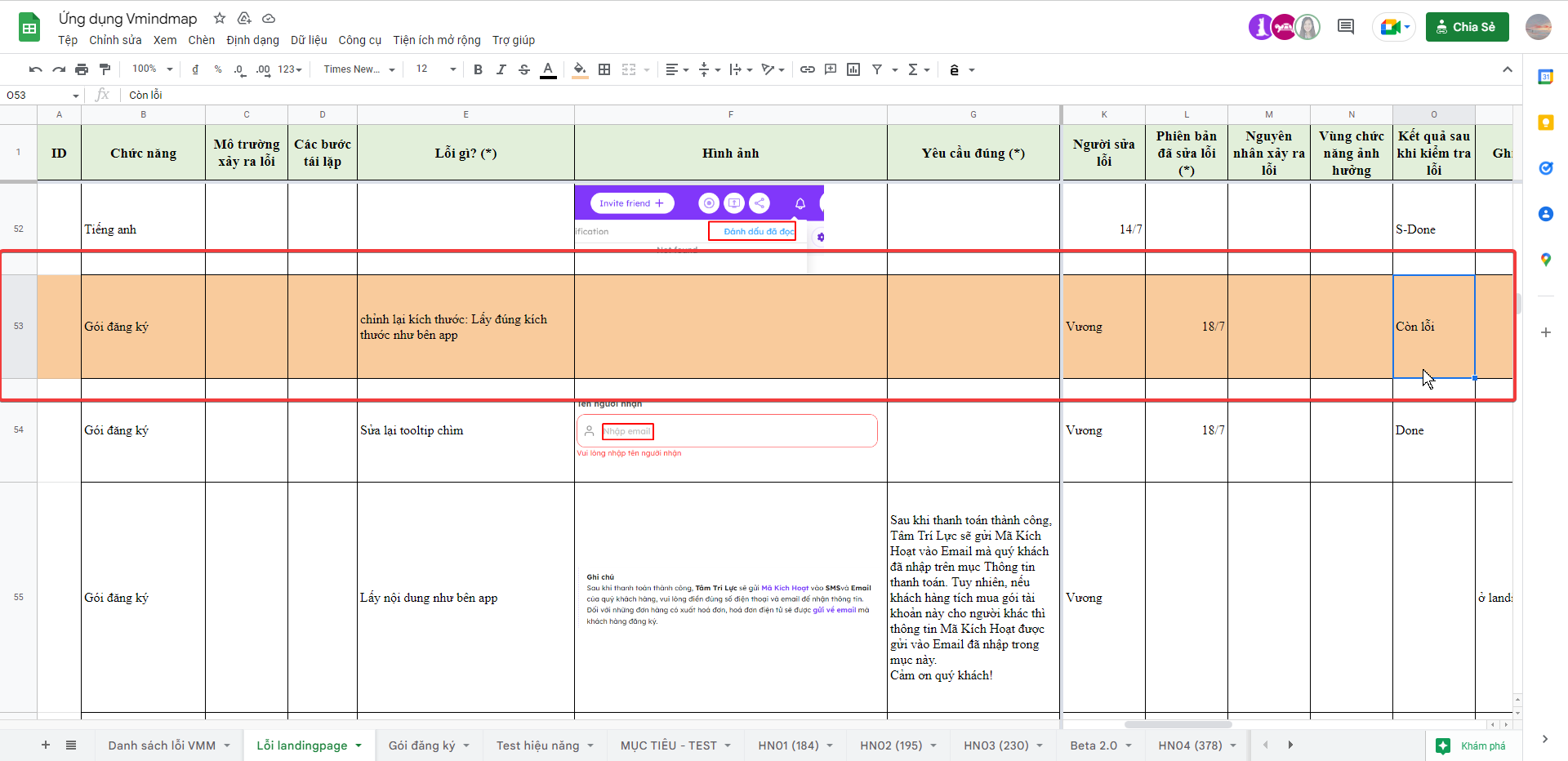The width and height of the screenshot is (1568, 761).
Task: Switch to HN01 (184) sheet tab
Action: [795, 745]
